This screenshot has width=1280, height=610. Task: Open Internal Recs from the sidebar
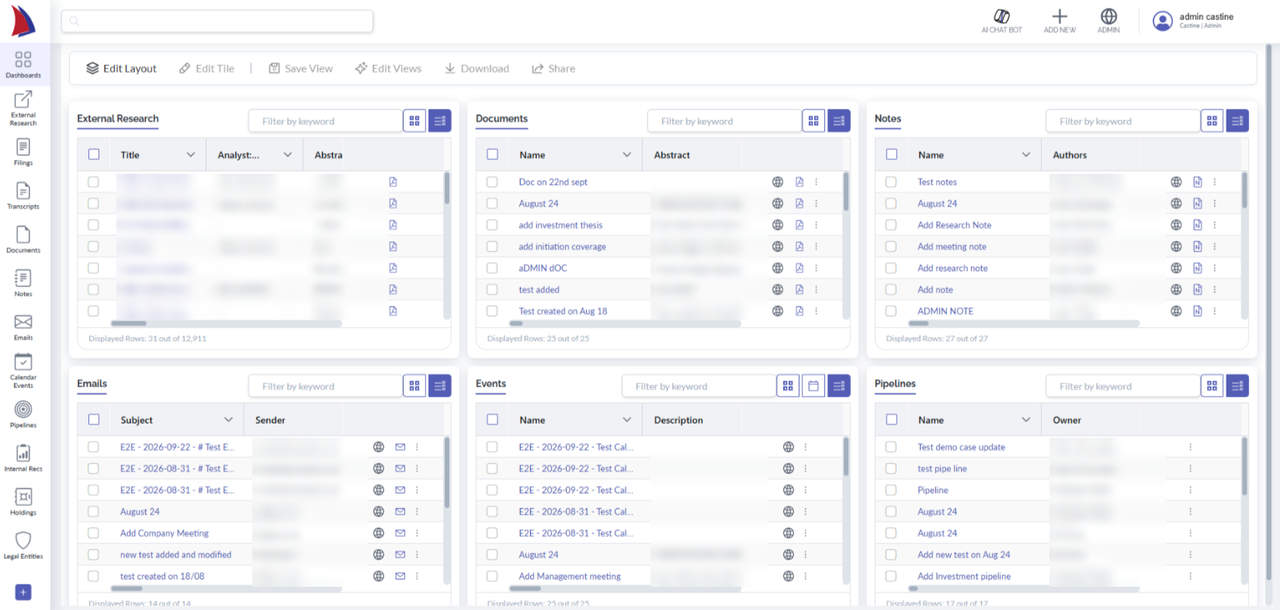click(x=23, y=459)
